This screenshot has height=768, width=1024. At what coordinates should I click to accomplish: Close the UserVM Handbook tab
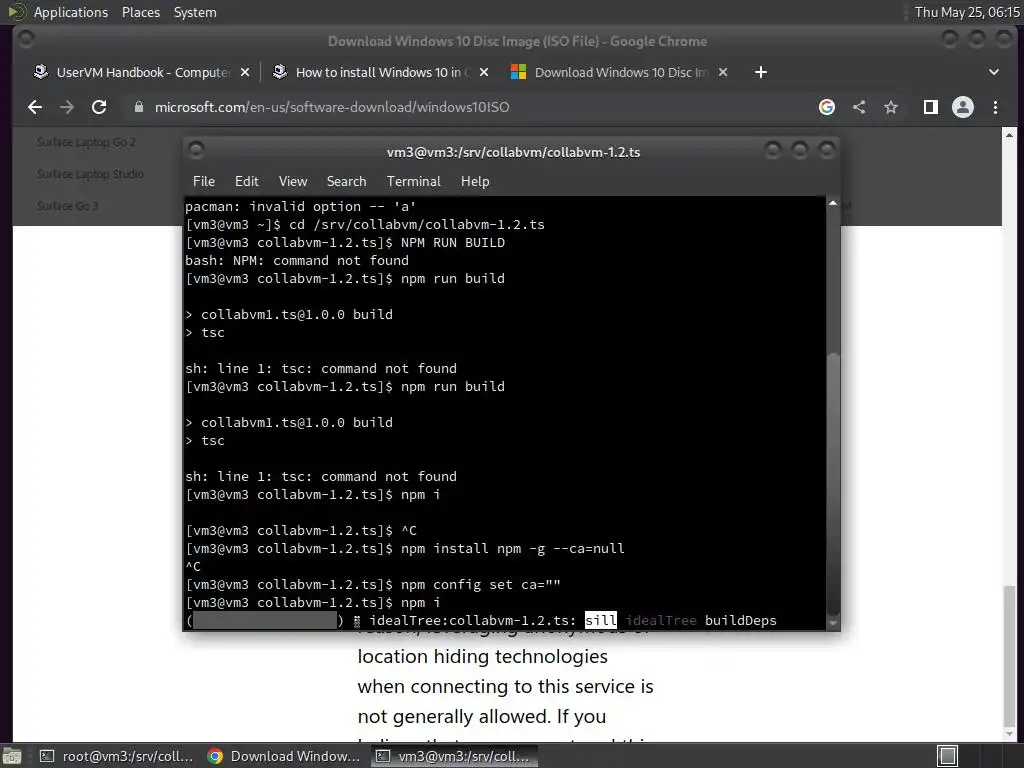(x=245, y=72)
